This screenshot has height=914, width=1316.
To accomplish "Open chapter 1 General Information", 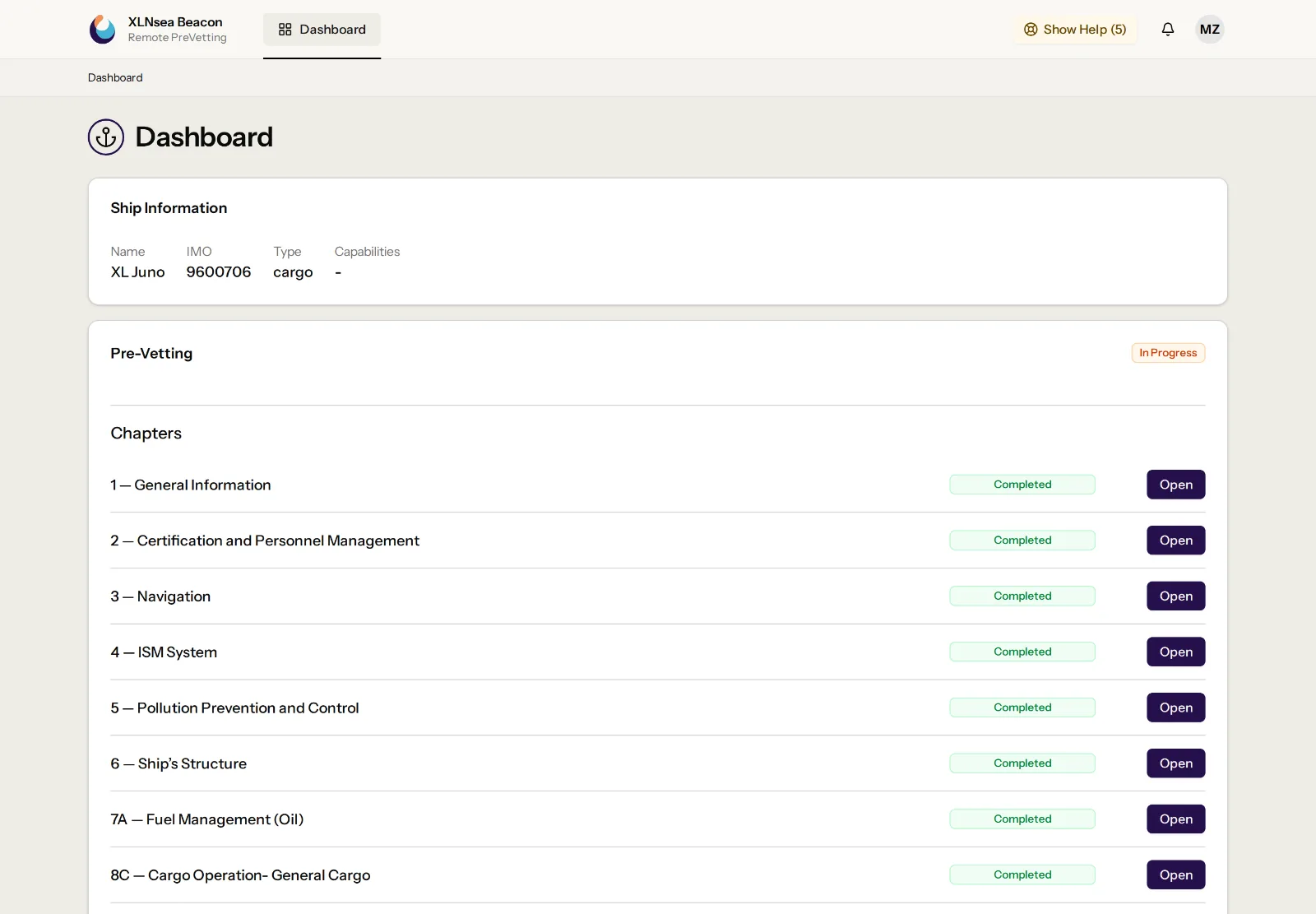I will tap(1176, 485).
